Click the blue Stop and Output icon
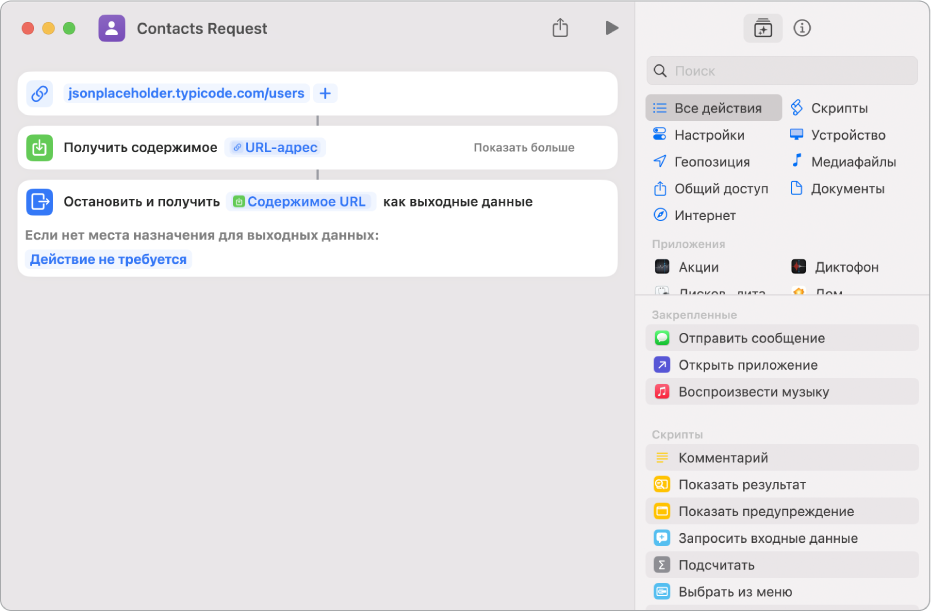The height and width of the screenshot is (612, 931). coord(39,202)
